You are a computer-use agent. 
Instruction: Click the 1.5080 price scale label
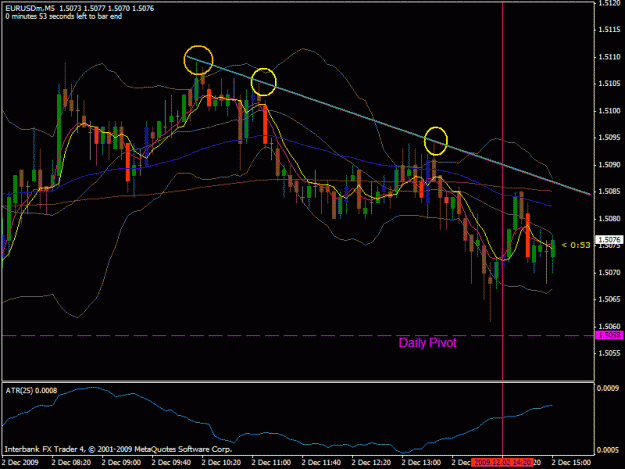tap(609, 218)
